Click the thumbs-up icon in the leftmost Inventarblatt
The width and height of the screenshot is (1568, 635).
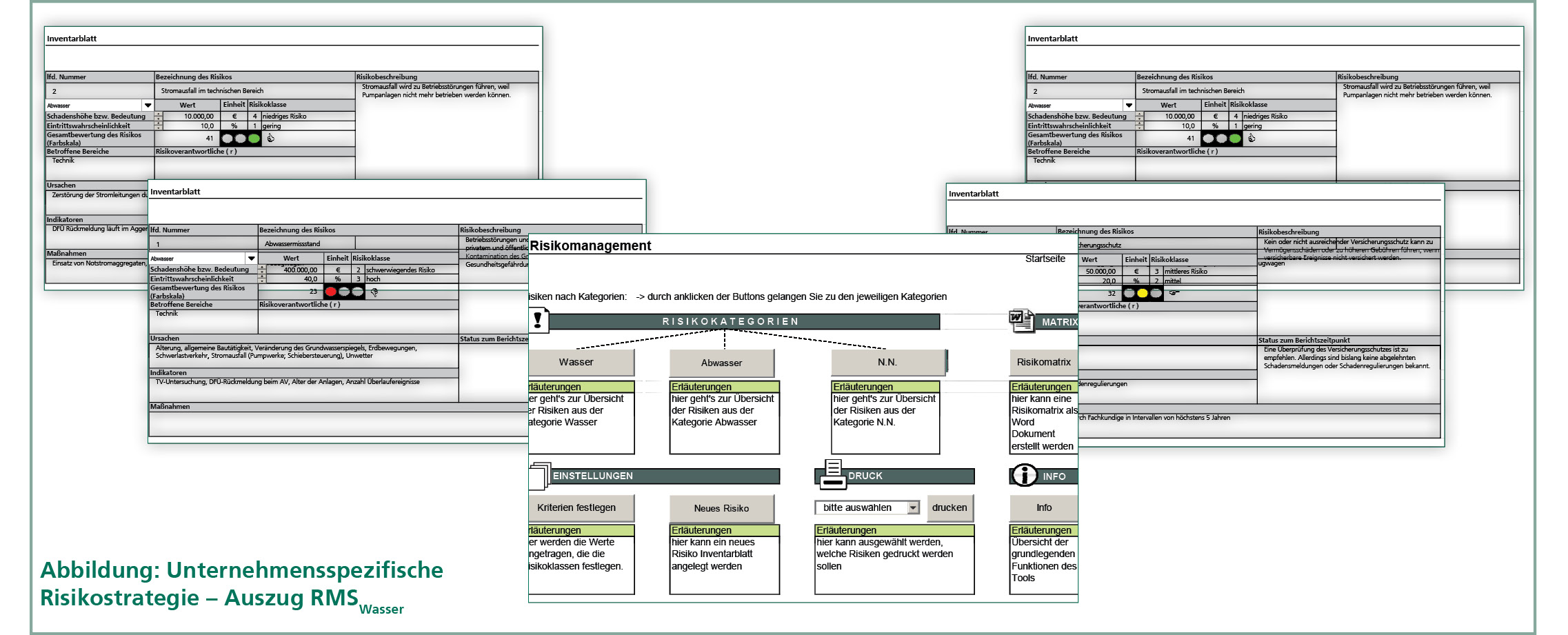tap(270, 139)
